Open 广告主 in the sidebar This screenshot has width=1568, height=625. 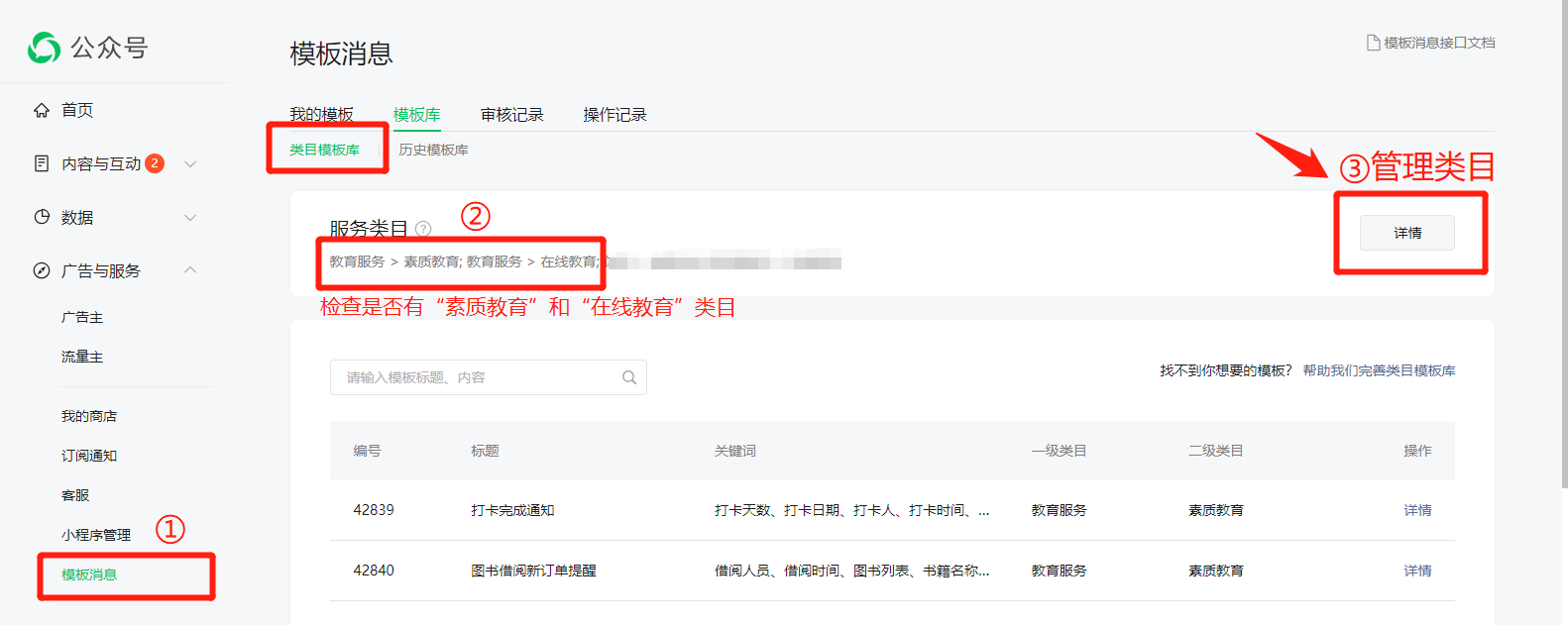click(x=82, y=317)
